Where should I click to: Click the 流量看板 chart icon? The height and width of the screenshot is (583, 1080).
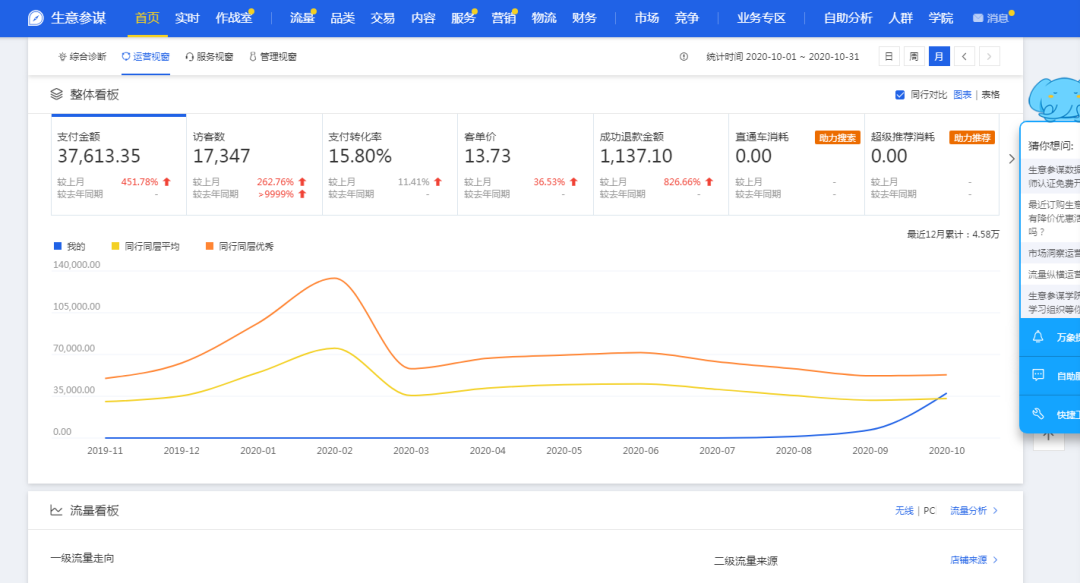[56, 510]
